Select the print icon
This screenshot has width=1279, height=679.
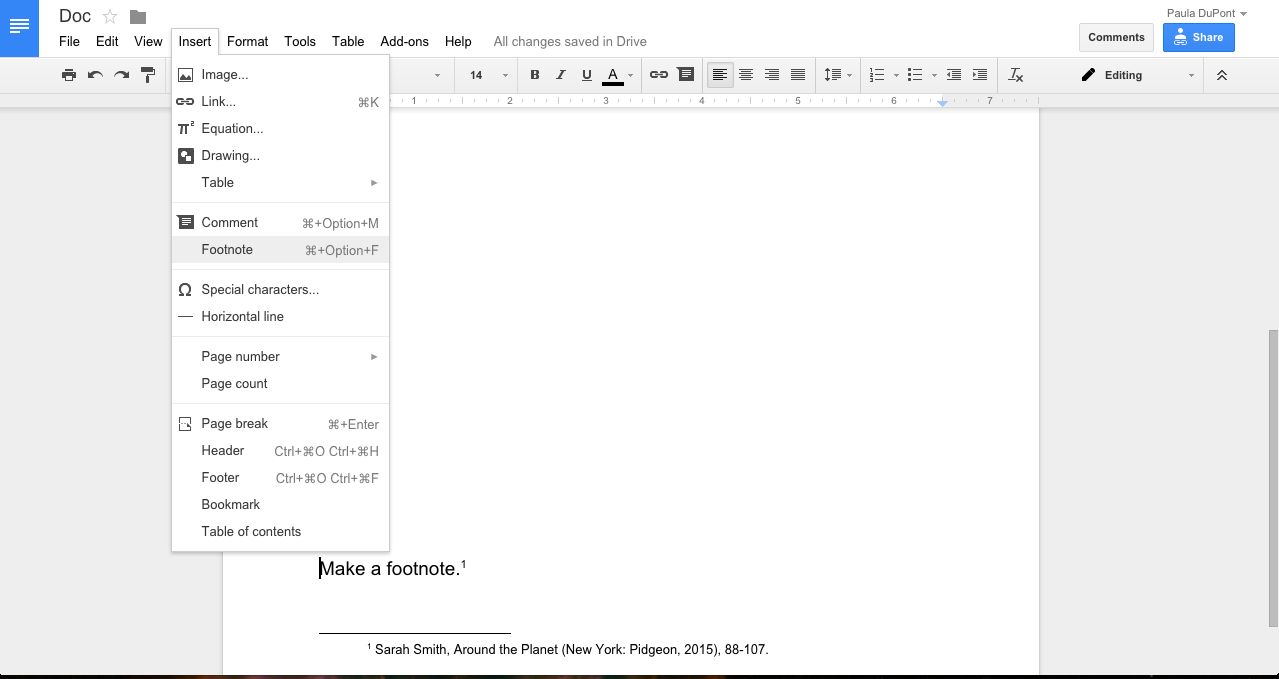coord(69,74)
